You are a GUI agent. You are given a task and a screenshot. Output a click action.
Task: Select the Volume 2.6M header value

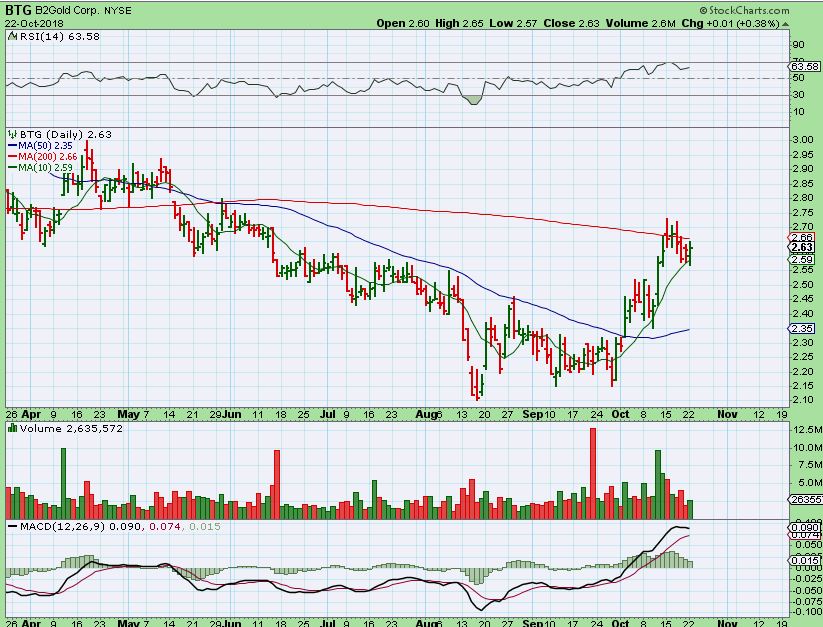click(641, 24)
